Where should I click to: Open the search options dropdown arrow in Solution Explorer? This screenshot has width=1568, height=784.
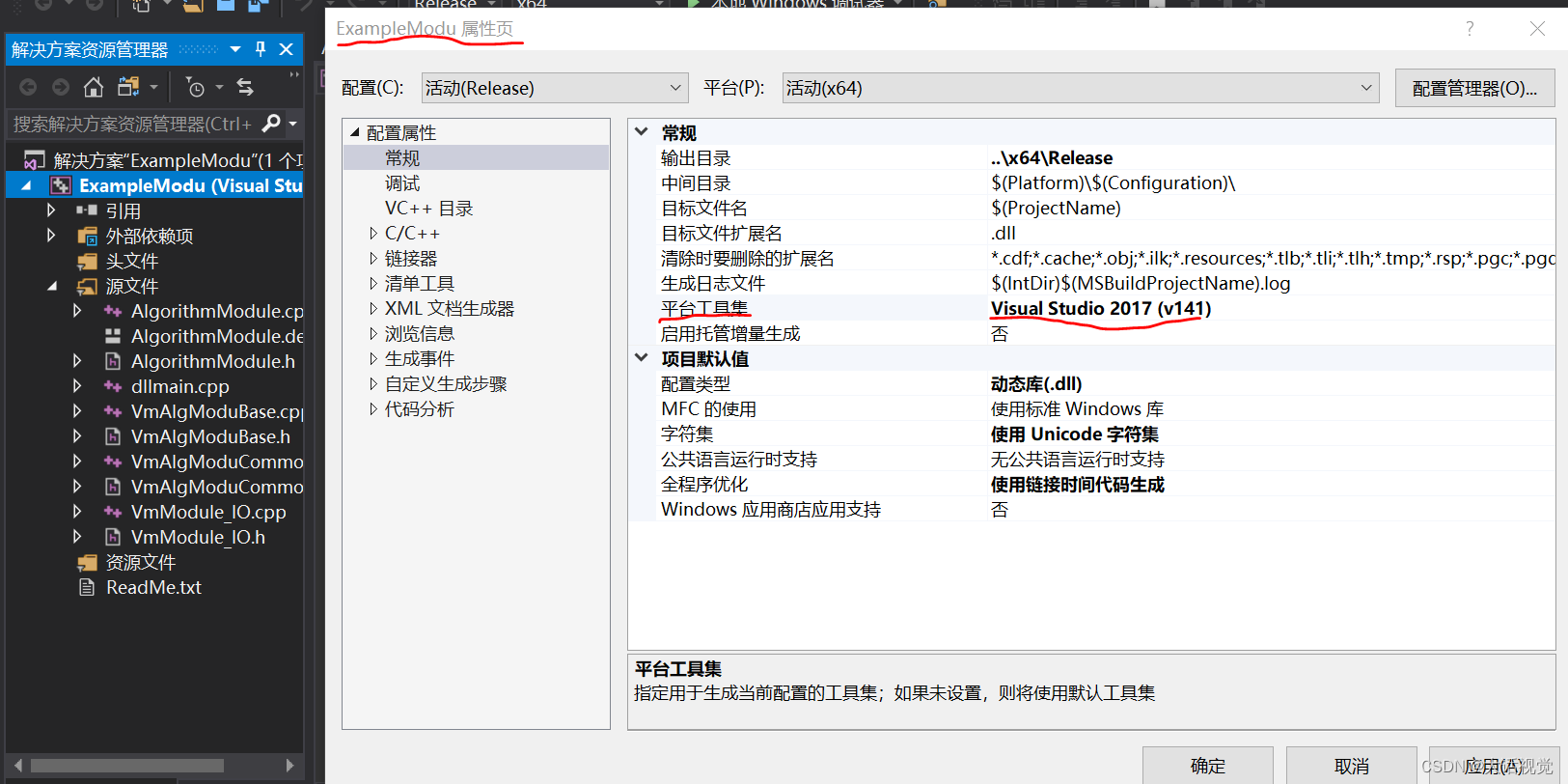(292, 124)
